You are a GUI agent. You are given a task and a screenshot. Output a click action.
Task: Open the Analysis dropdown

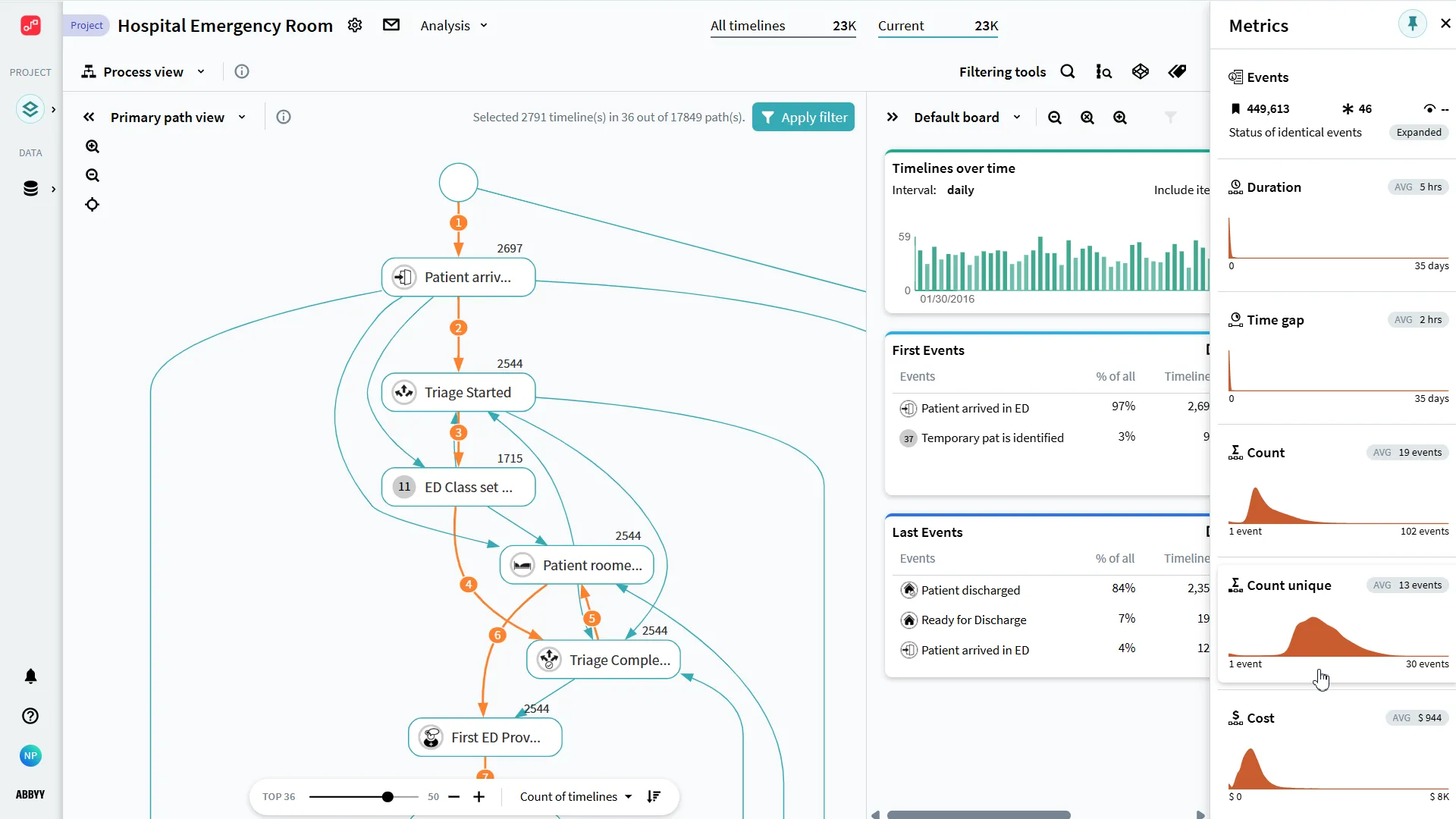(453, 26)
